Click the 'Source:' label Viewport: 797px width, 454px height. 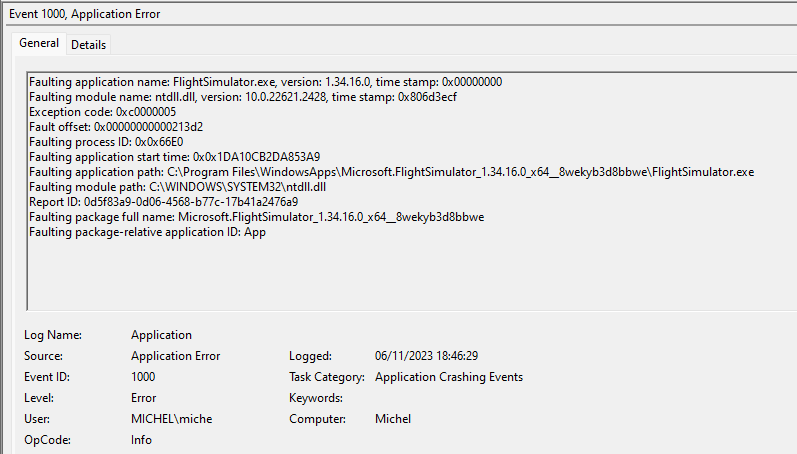[x=43, y=356]
